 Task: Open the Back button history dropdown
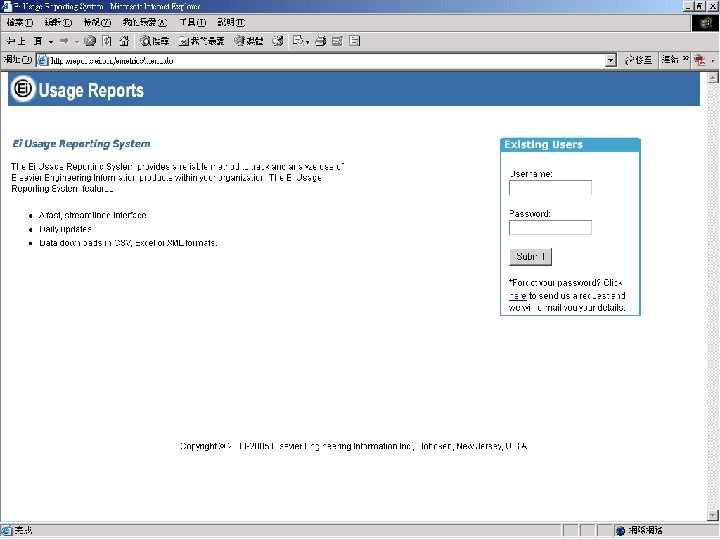(51, 42)
